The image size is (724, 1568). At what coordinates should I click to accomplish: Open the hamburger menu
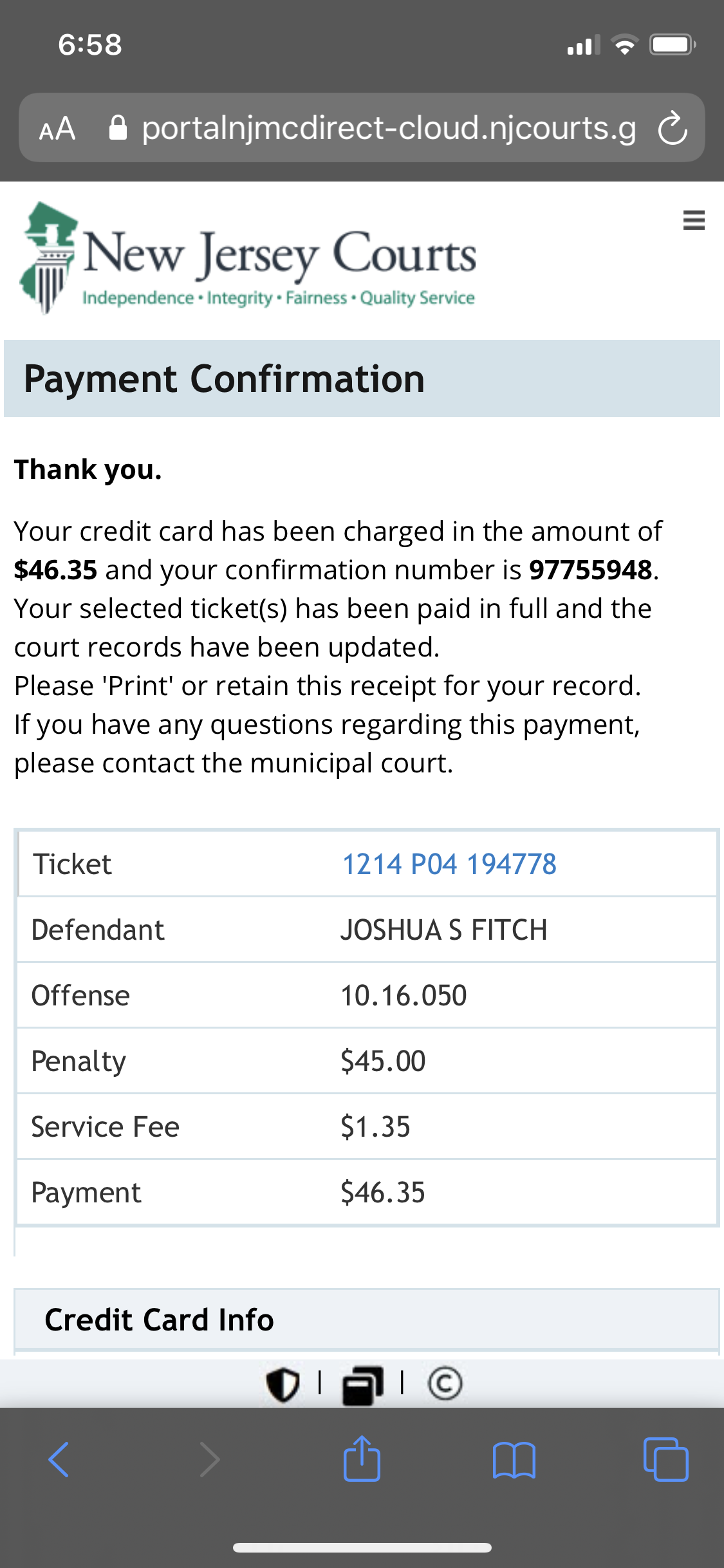click(694, 220)
